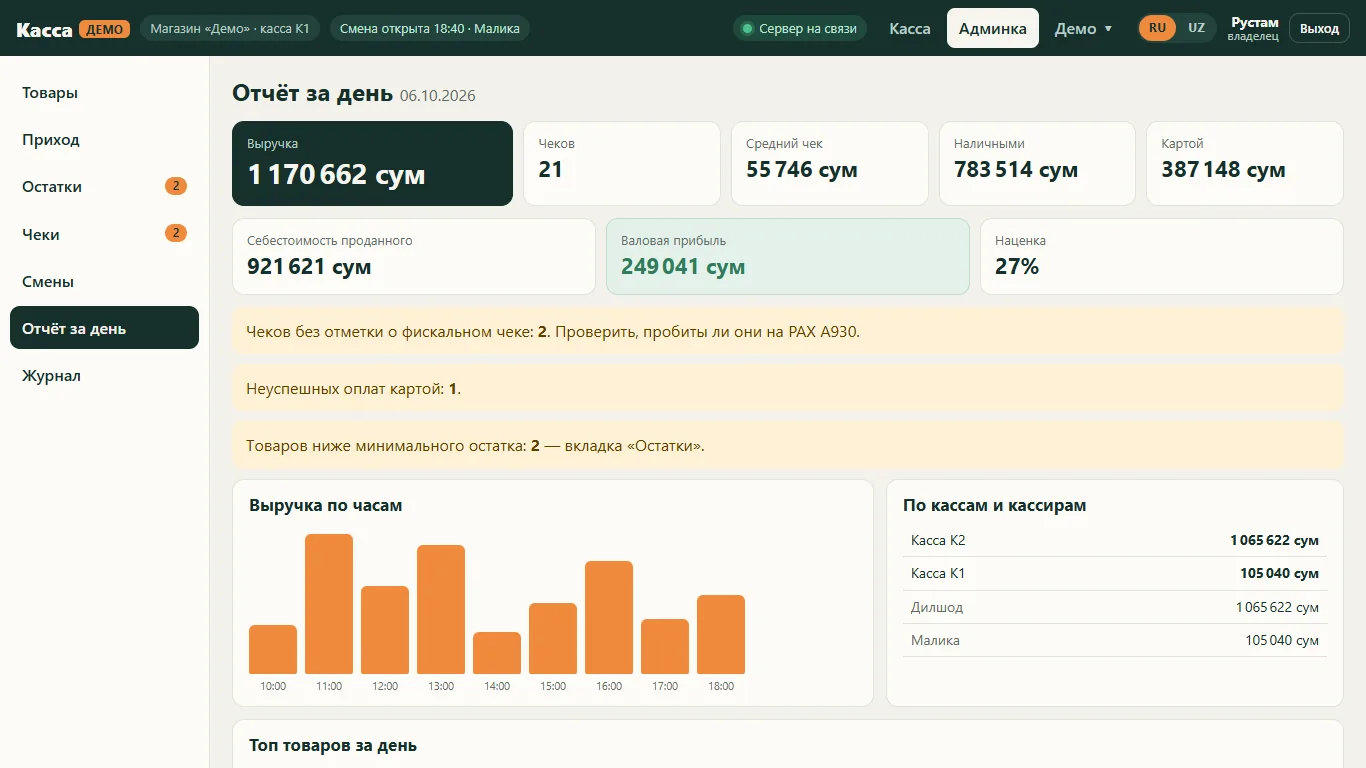The height and width of the screenshot is (768, 1366).
Task: Click the 16:00 revenue bar
Action: pyautogui.click(x=609, y=617)
